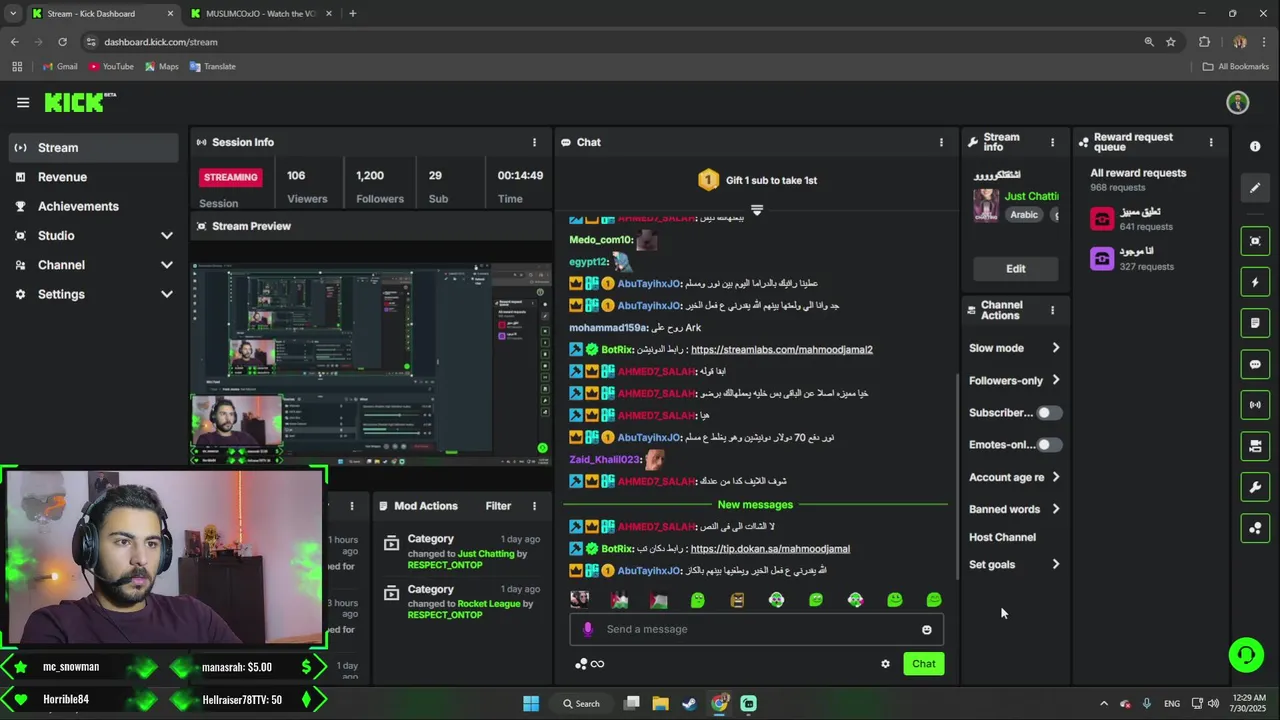Send message with the green Chat button

point(923,664)
